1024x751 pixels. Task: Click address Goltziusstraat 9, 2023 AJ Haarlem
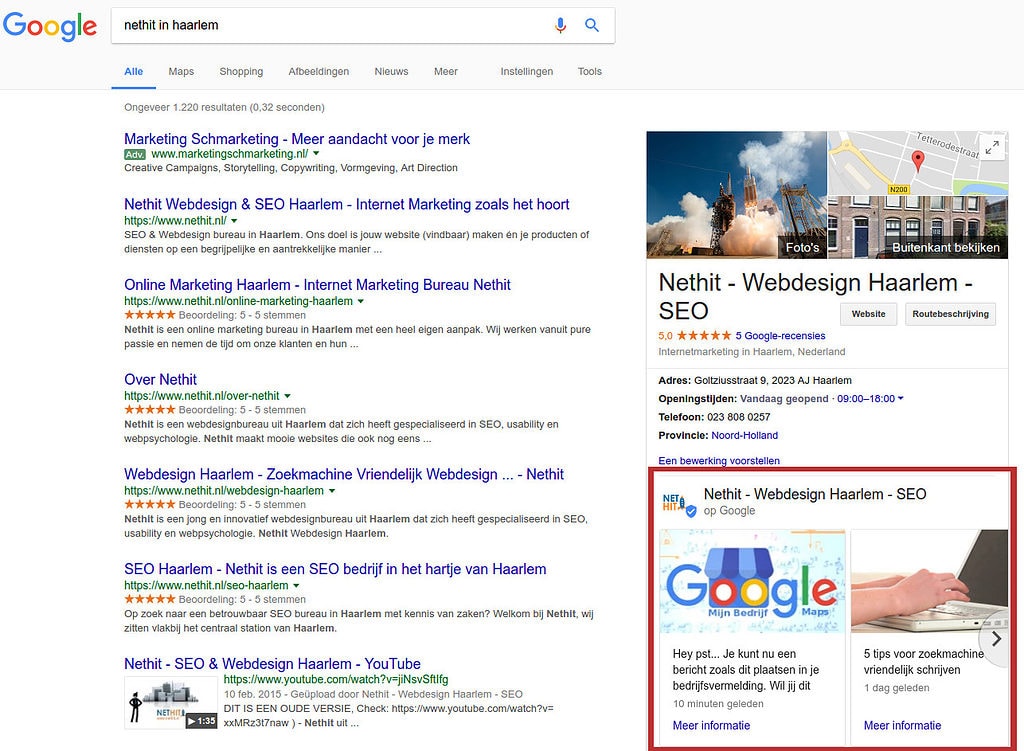point(773,380)
